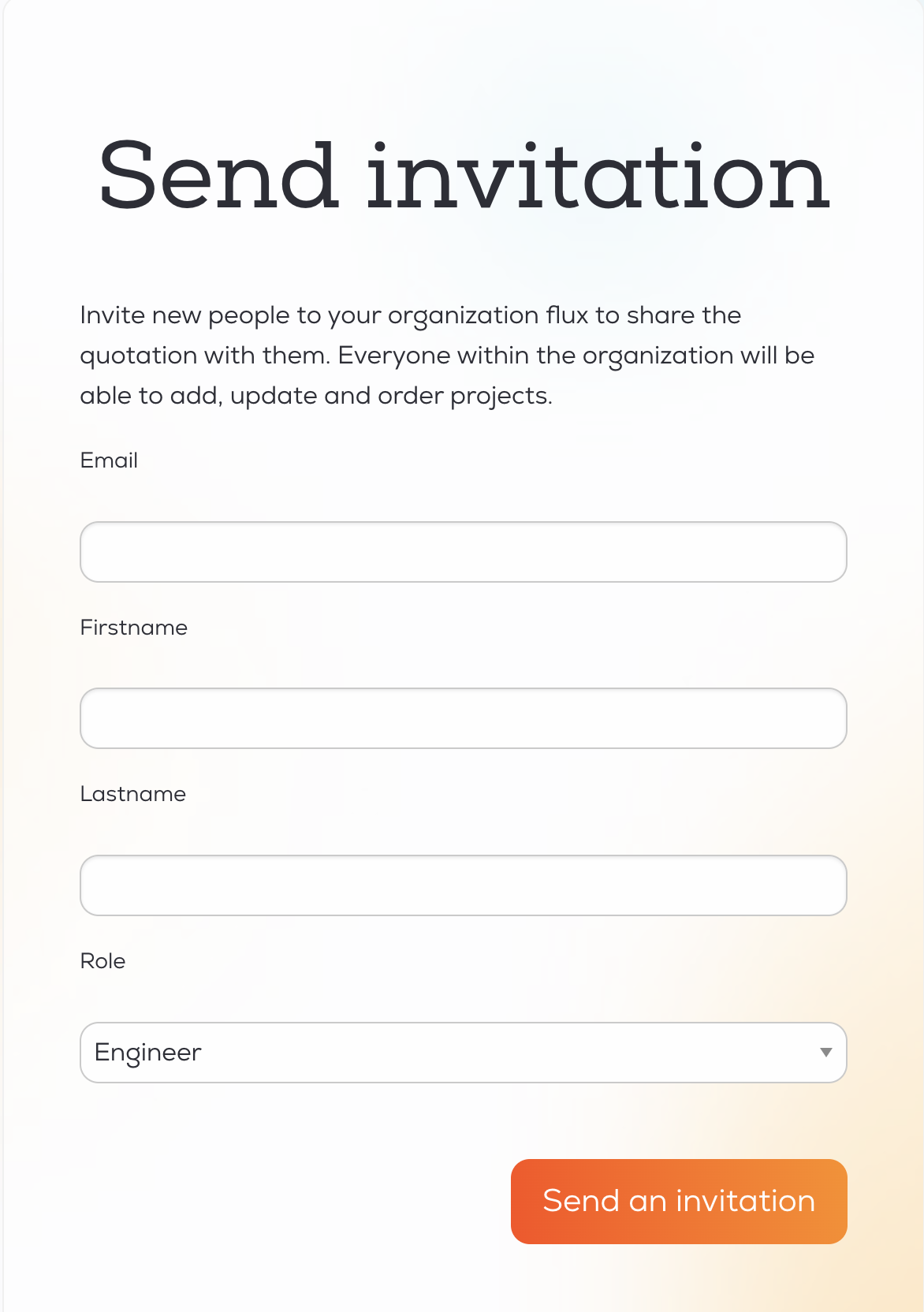Click the Engineer value in Role selector
924x1312 pixels.
pyautogui.click(x=148, y=1053)
